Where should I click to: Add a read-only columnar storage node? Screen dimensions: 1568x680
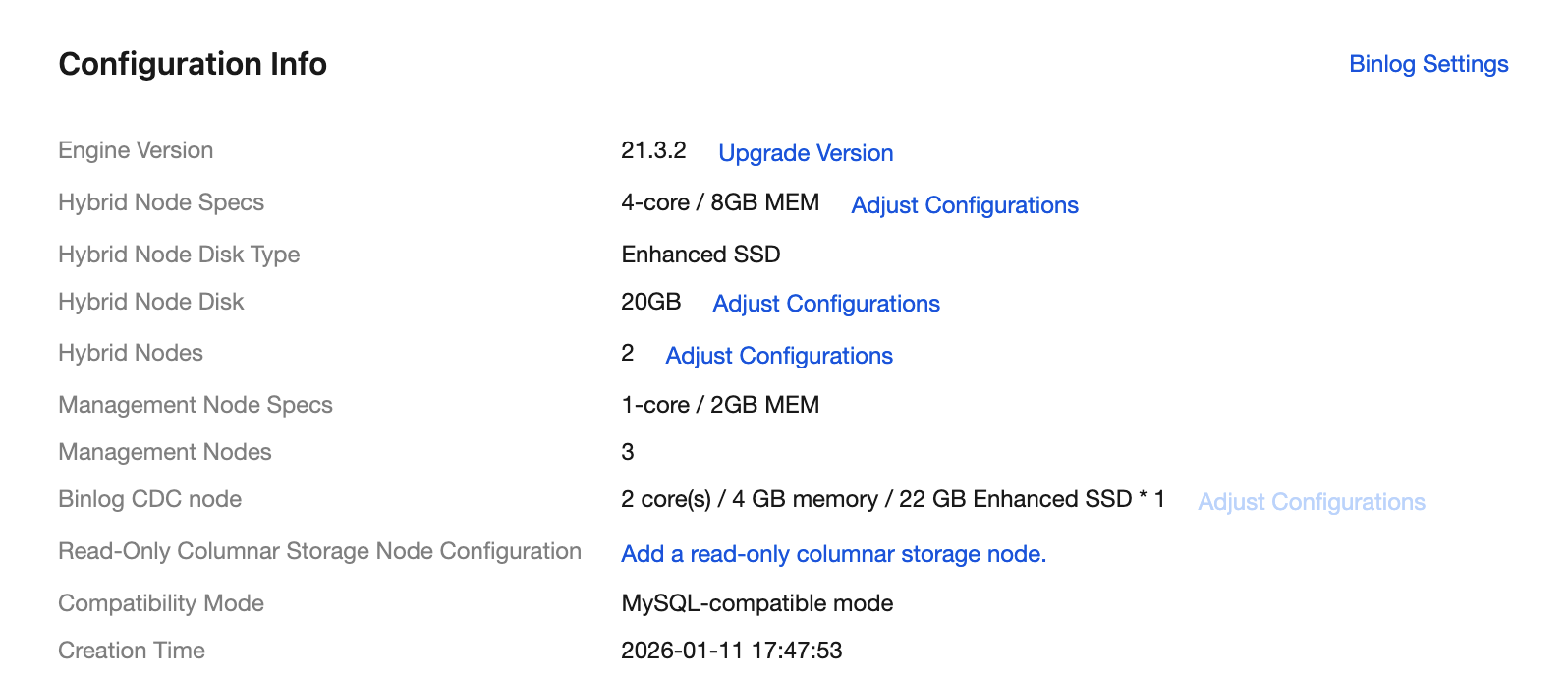833,554
